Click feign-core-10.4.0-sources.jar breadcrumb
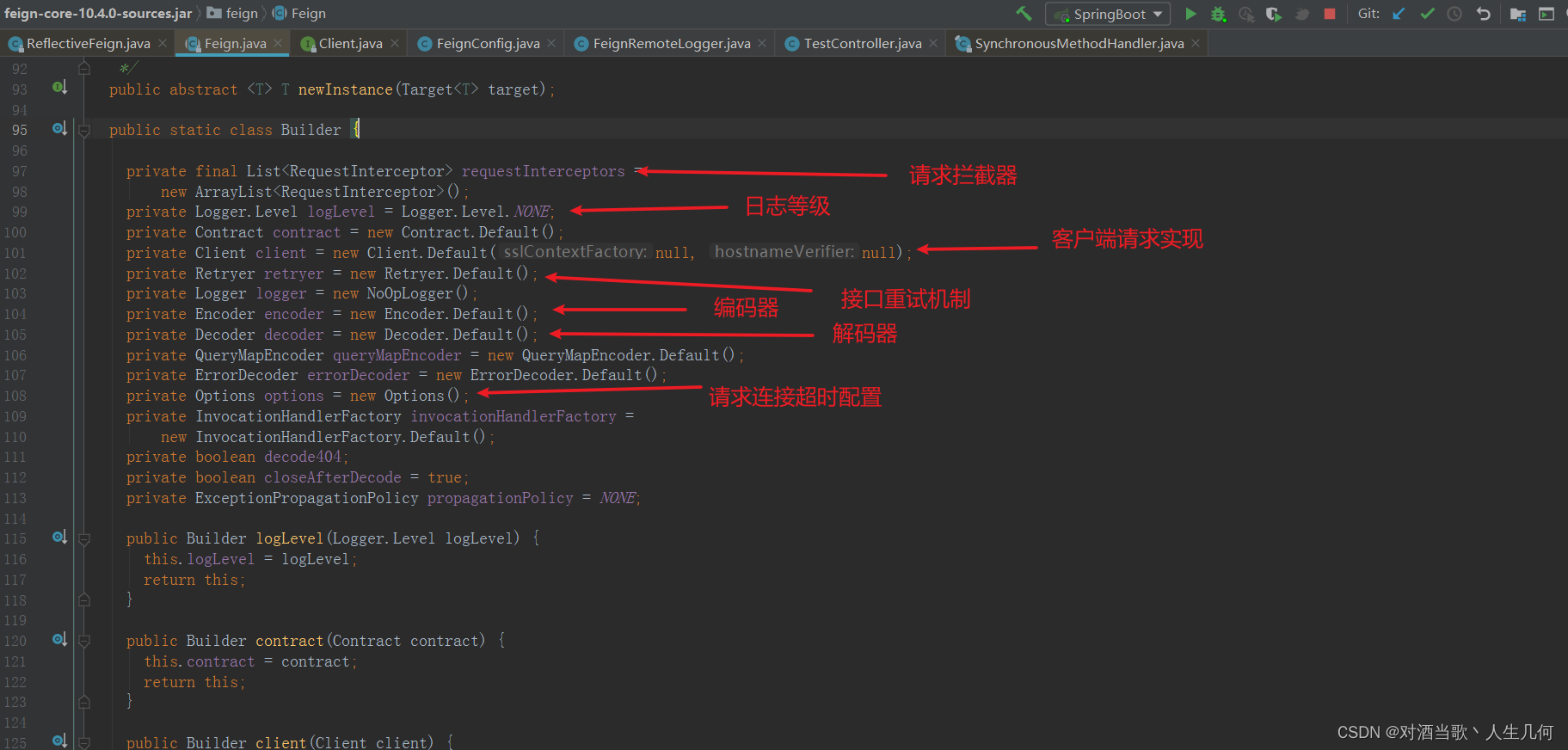The image size is (1568, 750). 98,14
